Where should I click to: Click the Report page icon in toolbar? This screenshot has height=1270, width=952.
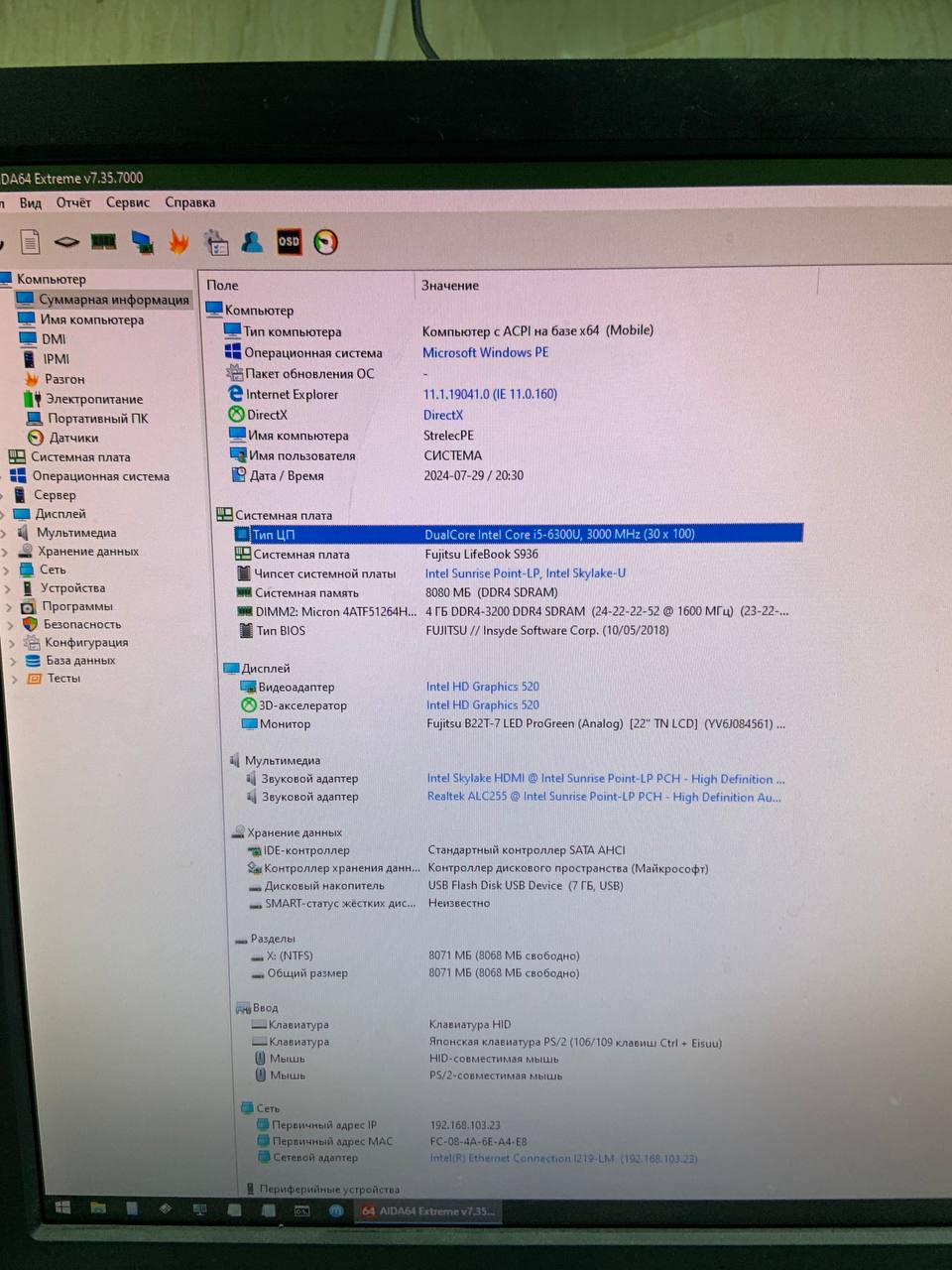click(30, 241)
